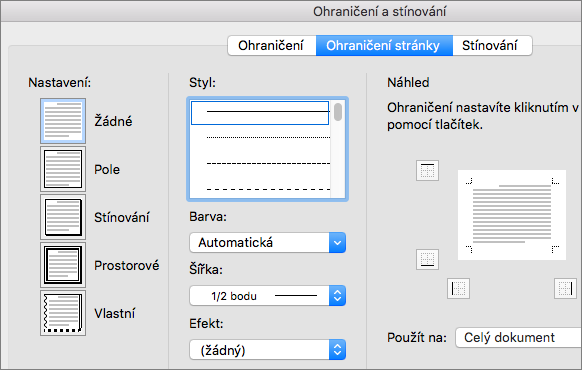The image size is (582, 370).
Task: Choose the Vlastní custom border icon
Action: pos(63,313)
